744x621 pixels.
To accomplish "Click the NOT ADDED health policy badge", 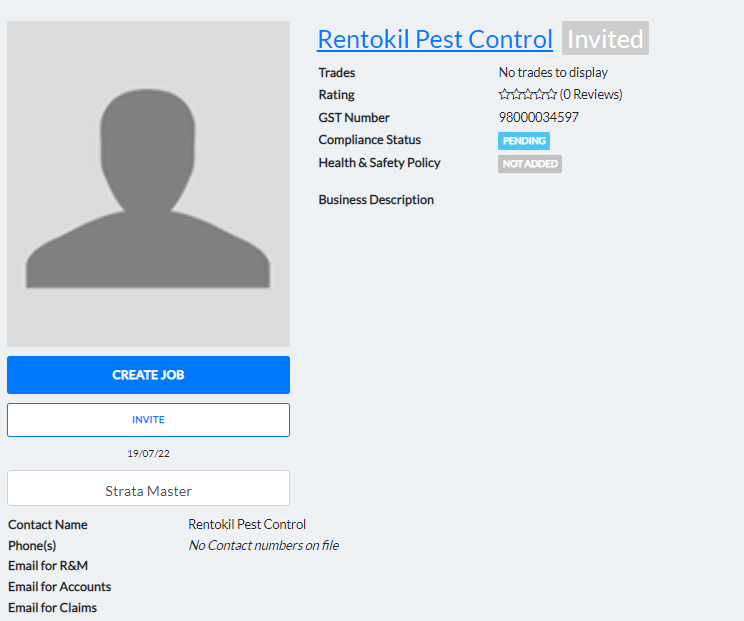I will click(530, 164).
